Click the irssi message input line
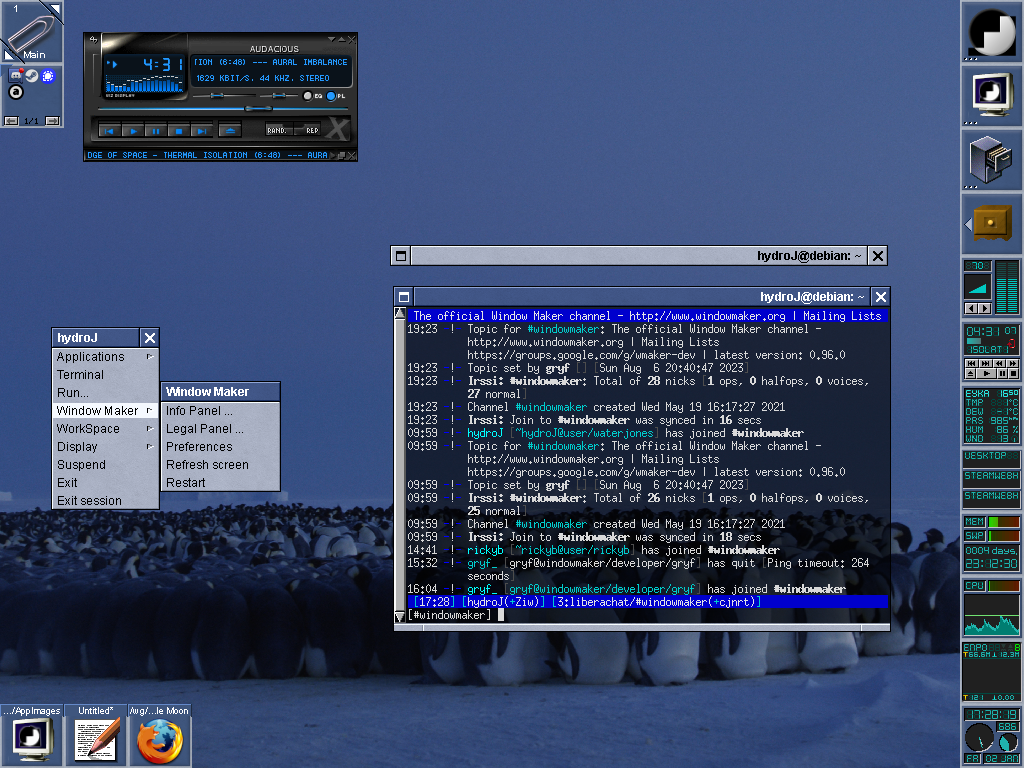The height and width of the screenshot is (768, 1024). click(x=650, y=615)
